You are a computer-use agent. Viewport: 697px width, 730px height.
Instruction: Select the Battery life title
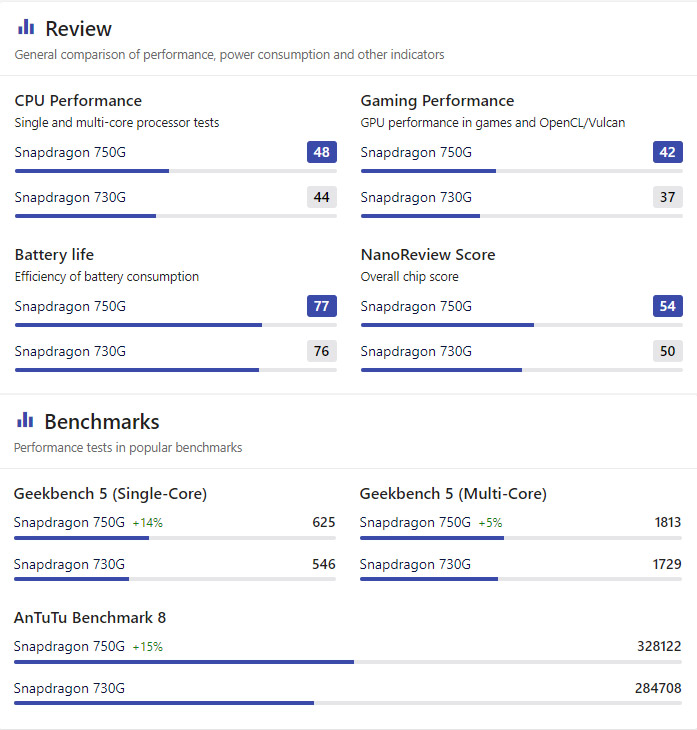[54, 255]
